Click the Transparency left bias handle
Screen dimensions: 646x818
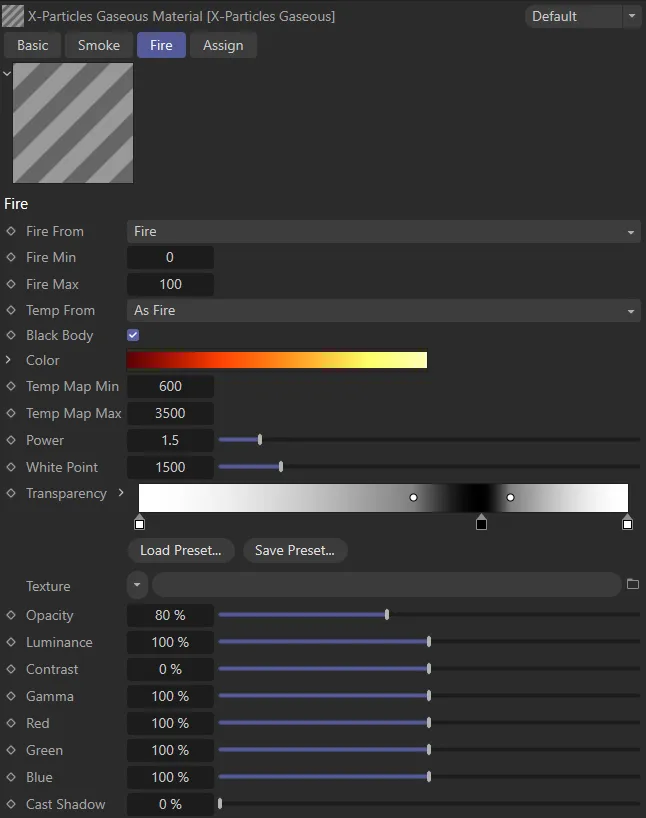[413, 497]
